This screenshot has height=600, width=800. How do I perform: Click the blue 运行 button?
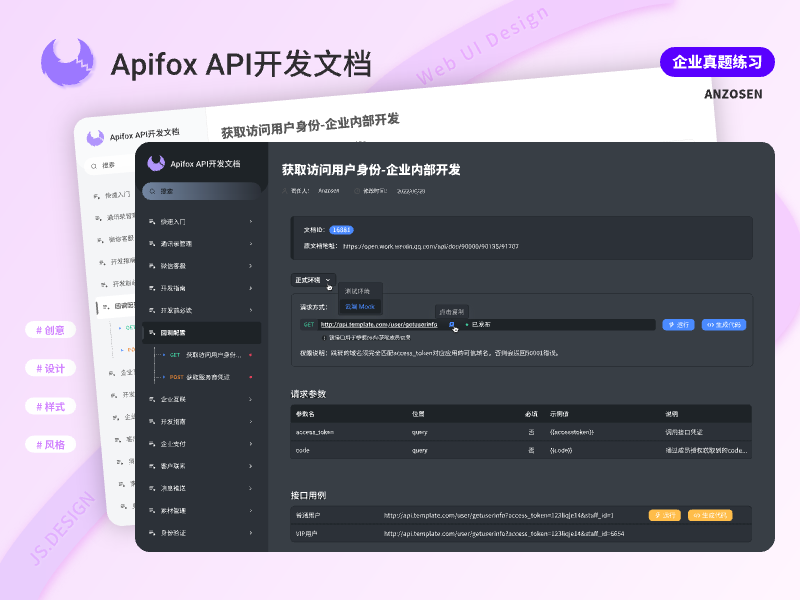[x=678, y=324]
